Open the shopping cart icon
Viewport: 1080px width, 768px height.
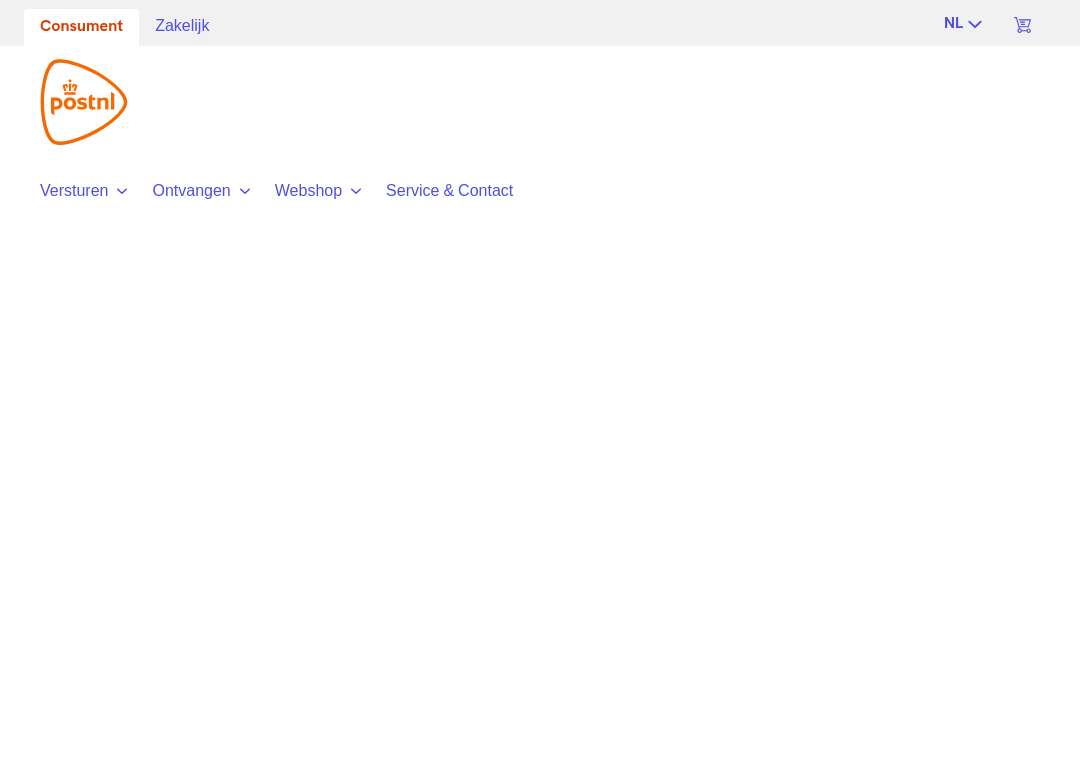coord(1022,25)
